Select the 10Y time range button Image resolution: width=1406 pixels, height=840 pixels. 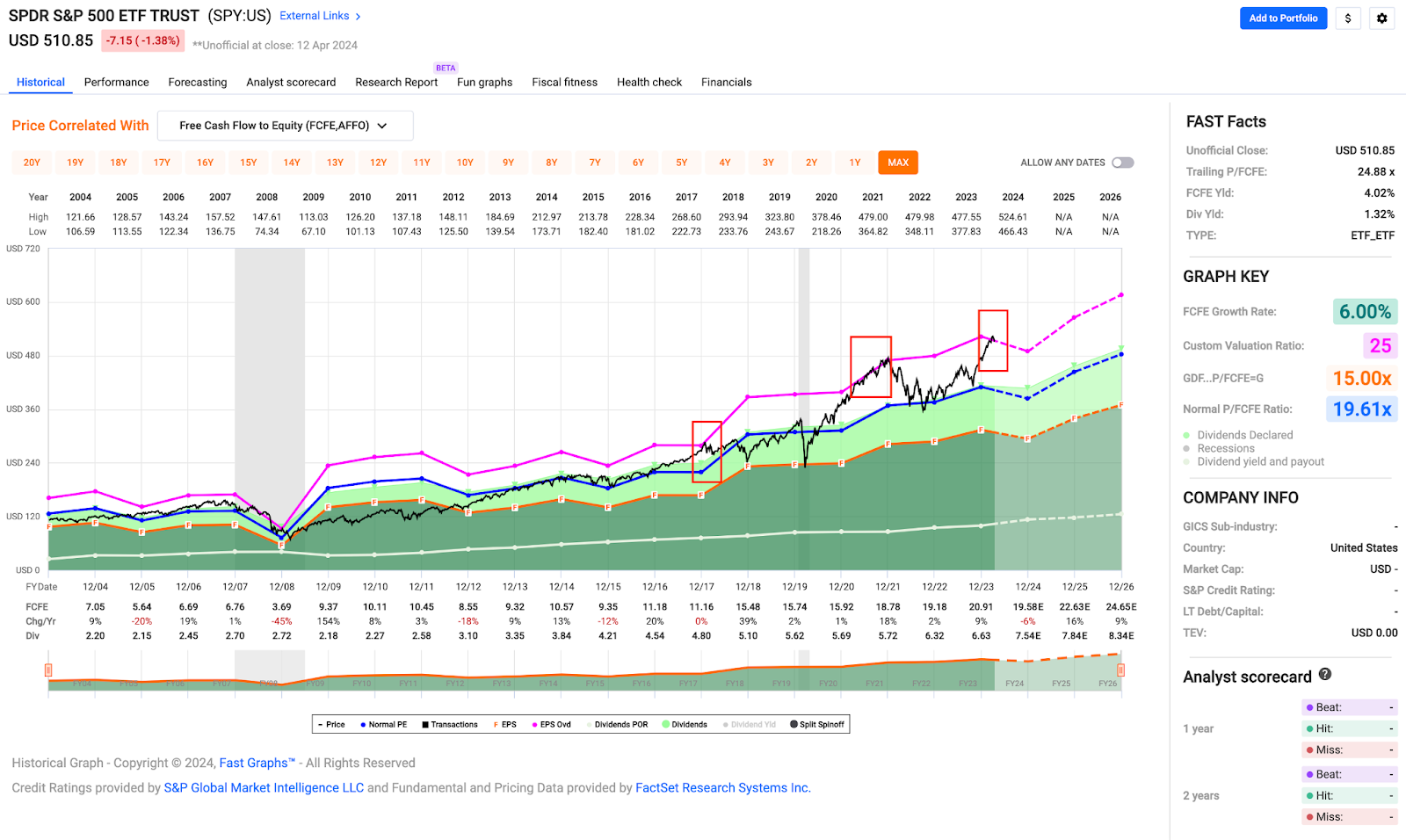[x=465, y=163]
